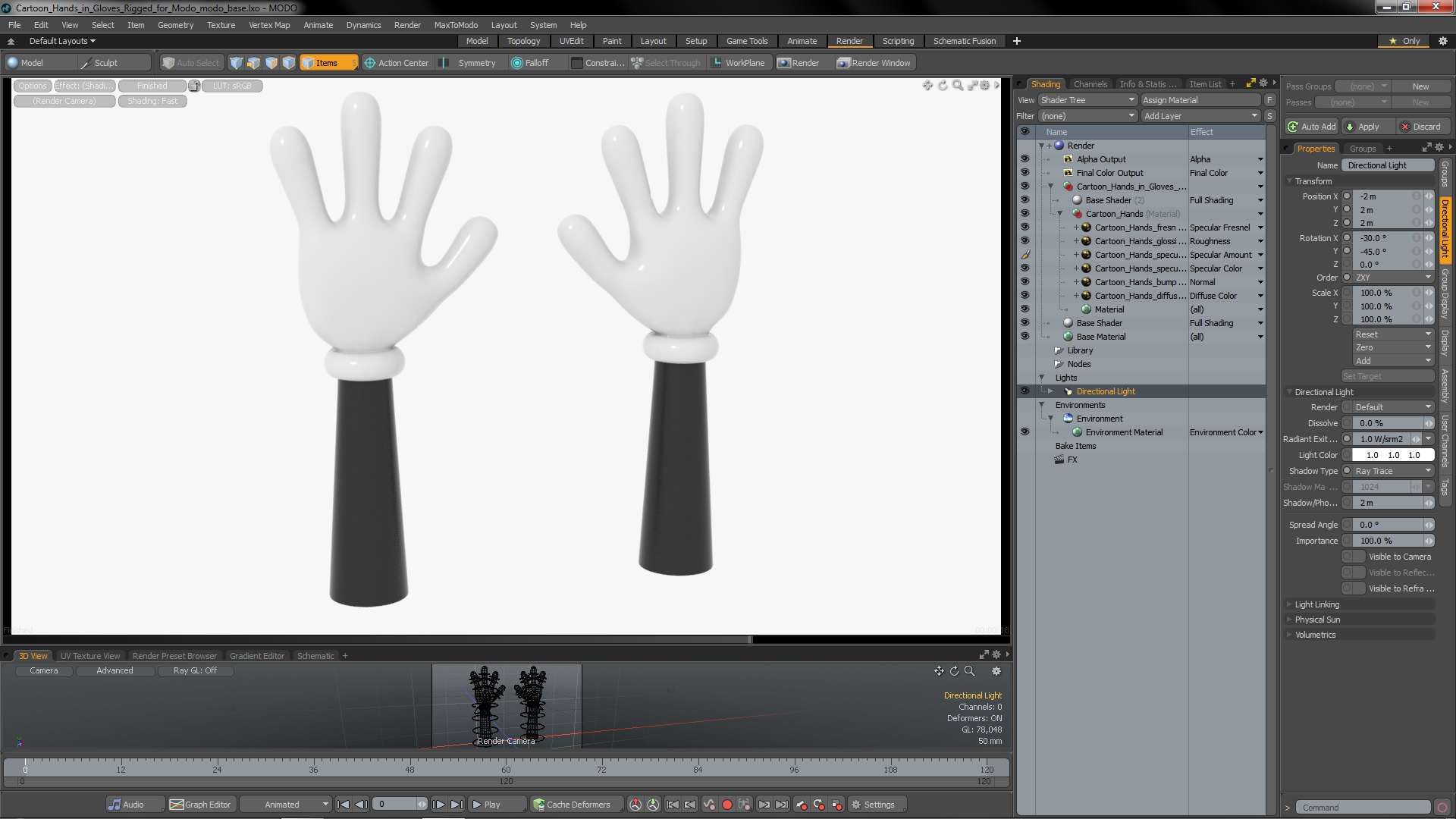1456x819 pixels.
Task: Select Vertices selection mode icon
Action: (x=236, y=63)
